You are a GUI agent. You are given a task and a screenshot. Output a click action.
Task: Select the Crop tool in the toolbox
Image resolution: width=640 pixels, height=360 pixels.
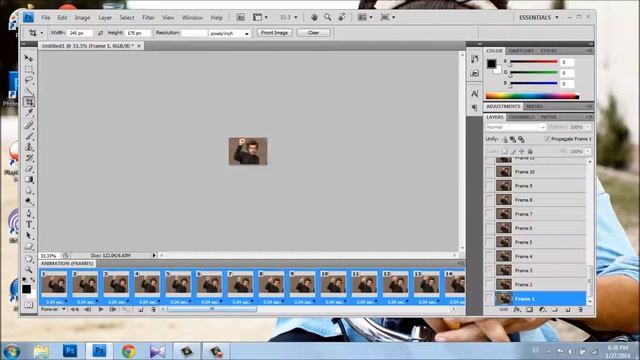click(x=29, y=102)
